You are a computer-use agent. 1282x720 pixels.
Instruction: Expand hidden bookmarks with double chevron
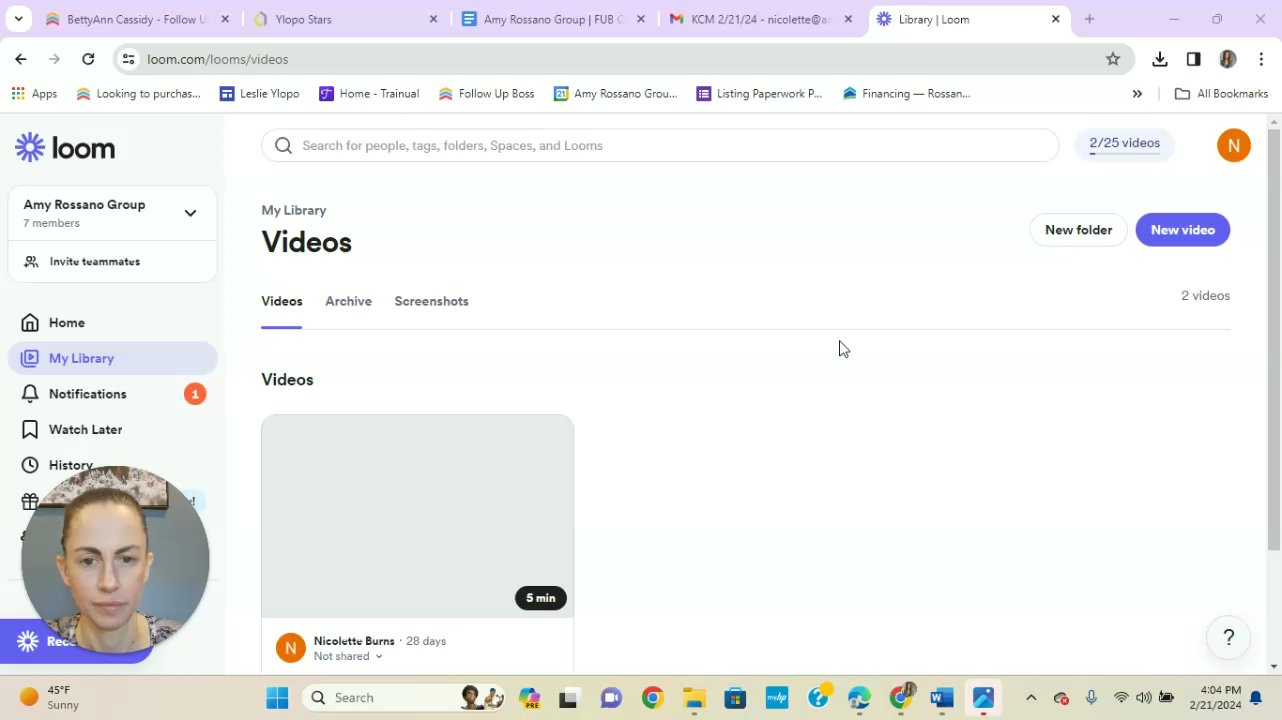pyautogui.click(x=1137, y=93)
